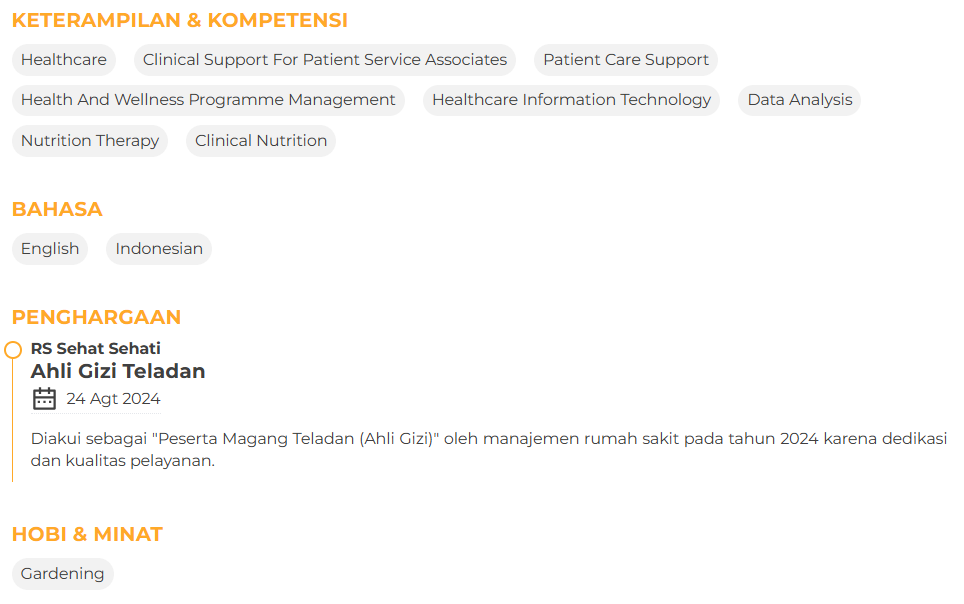Click the Clinical Nutrition tag
Viewport: 964px width, 604px height.
(x=261, y=141)
